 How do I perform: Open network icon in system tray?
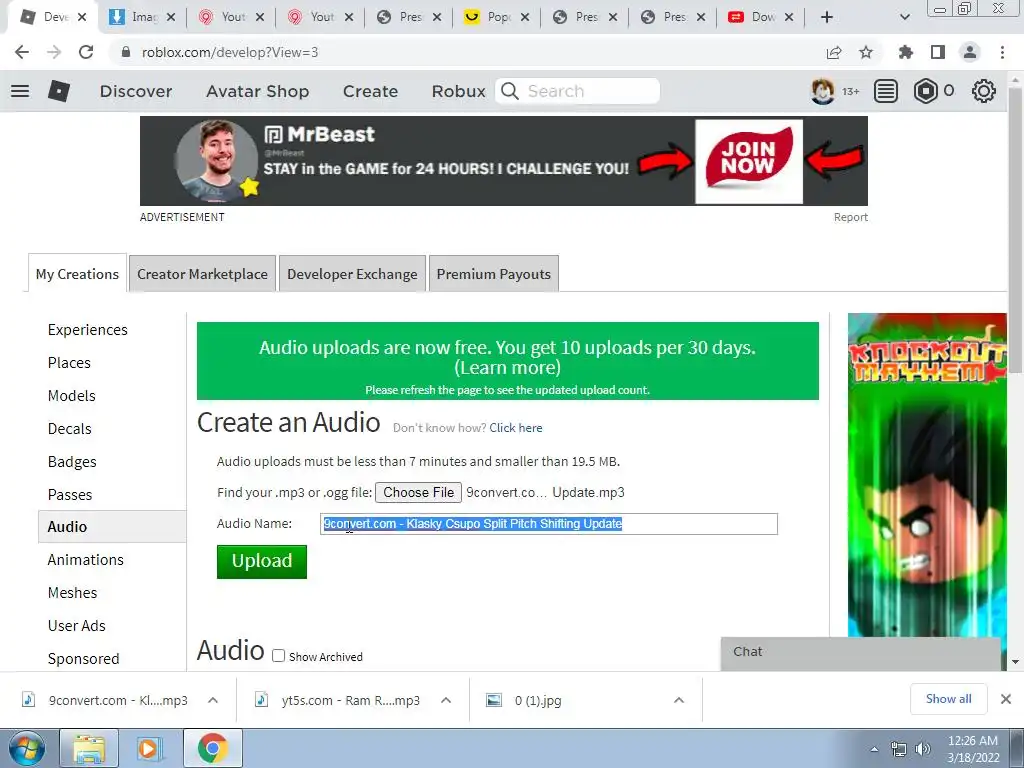[x=899, y=749]
